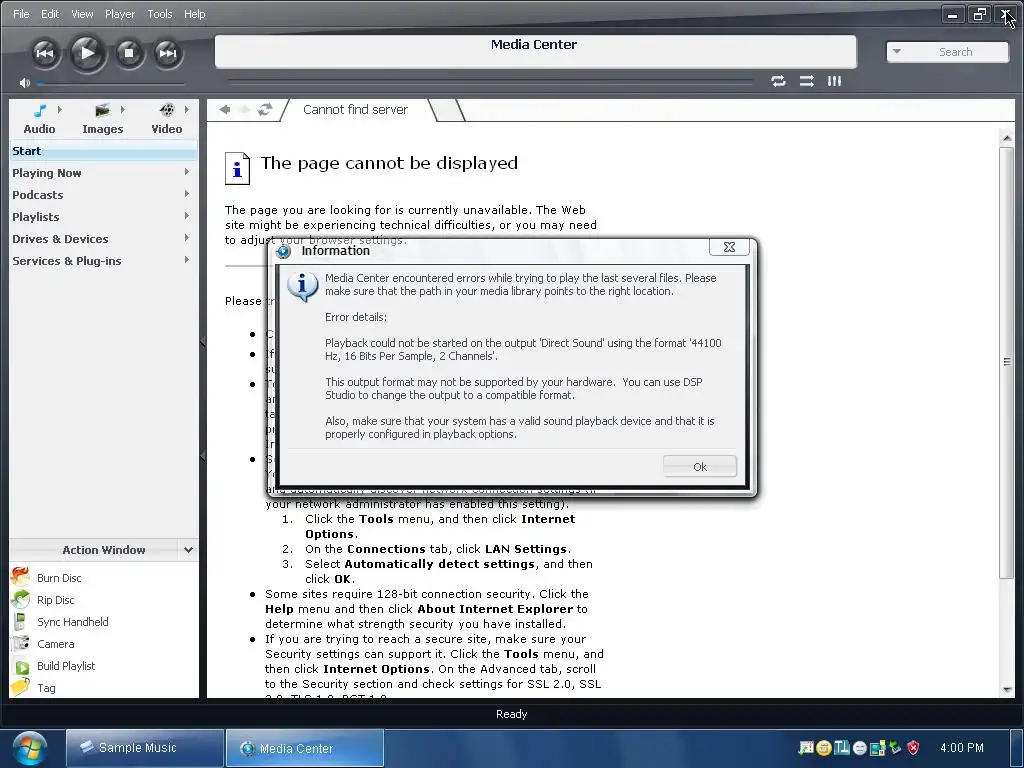The height and width of the screenshot is (768, 1024).
Task: Click the red security shield tray icon
Action: [x=913, y=748]
